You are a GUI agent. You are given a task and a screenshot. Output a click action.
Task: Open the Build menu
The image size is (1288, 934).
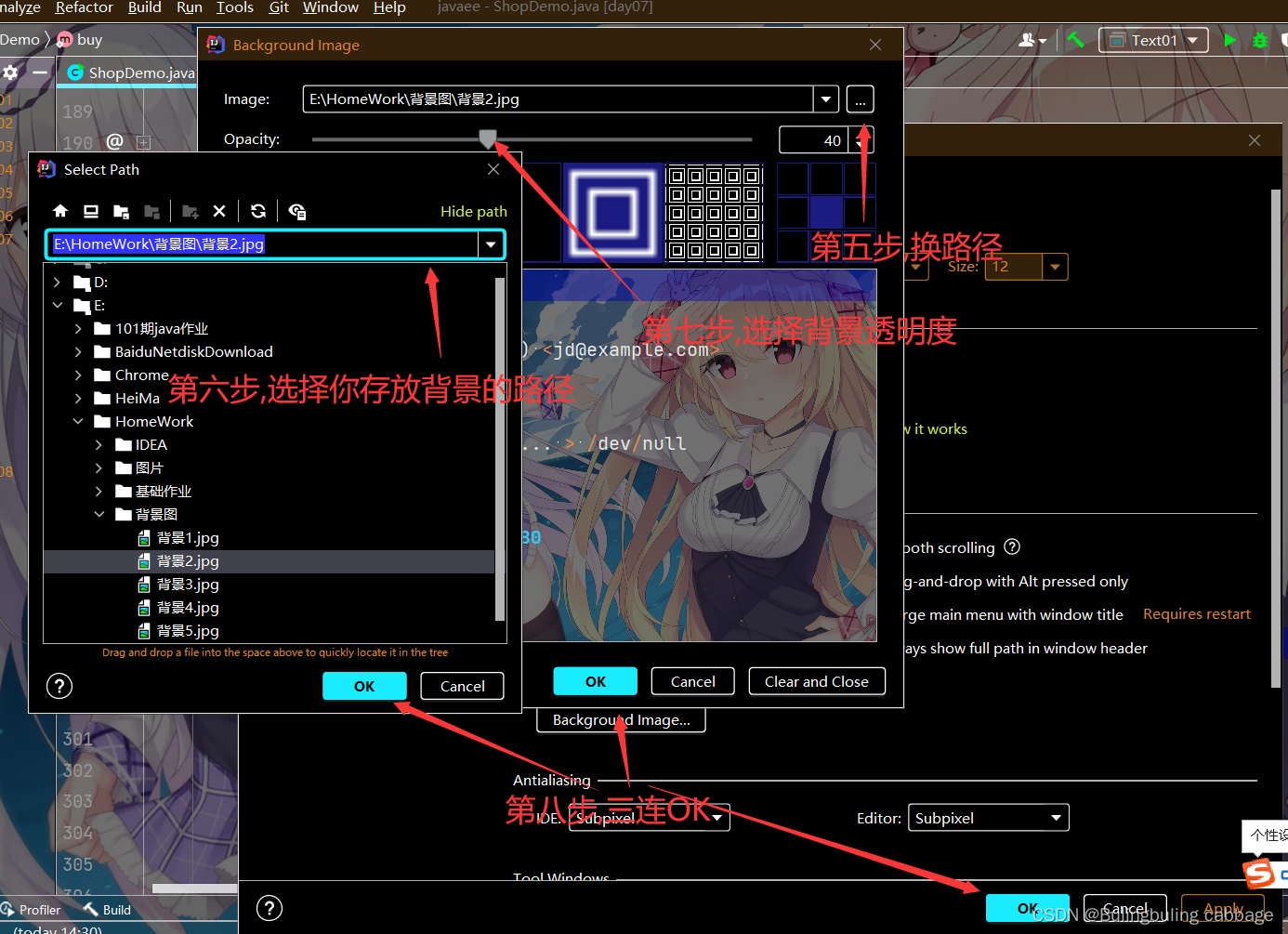pyautogui.click(x=144, y=7)
